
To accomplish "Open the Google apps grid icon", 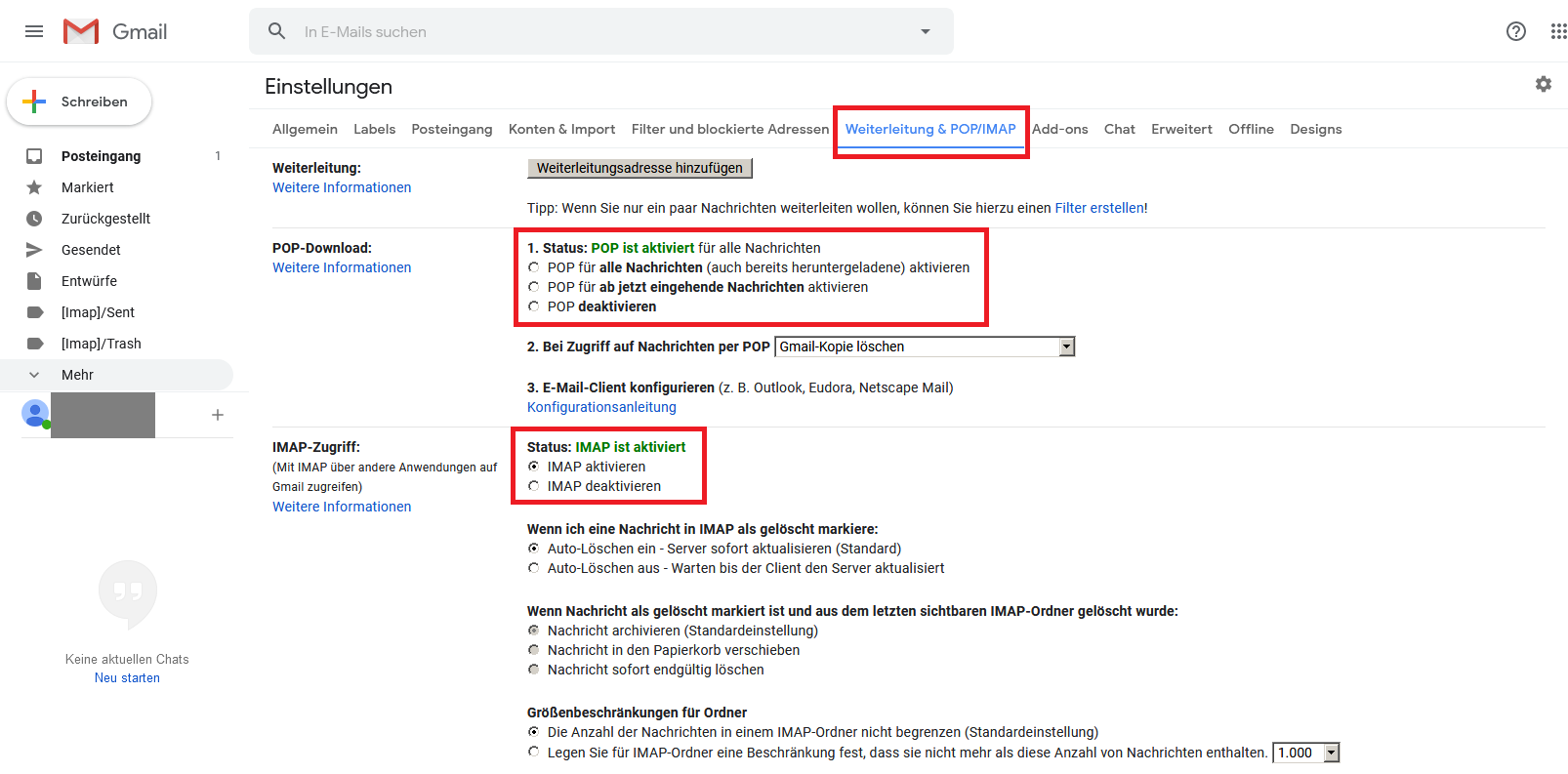I will pyautogui.click(x=1558, y=31).
